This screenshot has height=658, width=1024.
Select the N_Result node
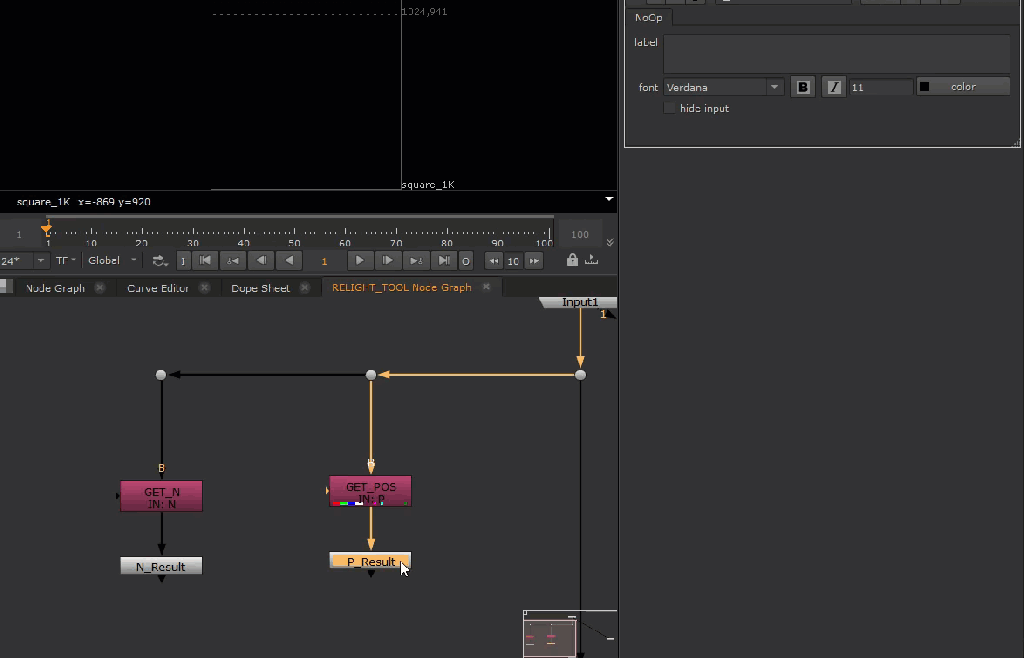(161, 566)
